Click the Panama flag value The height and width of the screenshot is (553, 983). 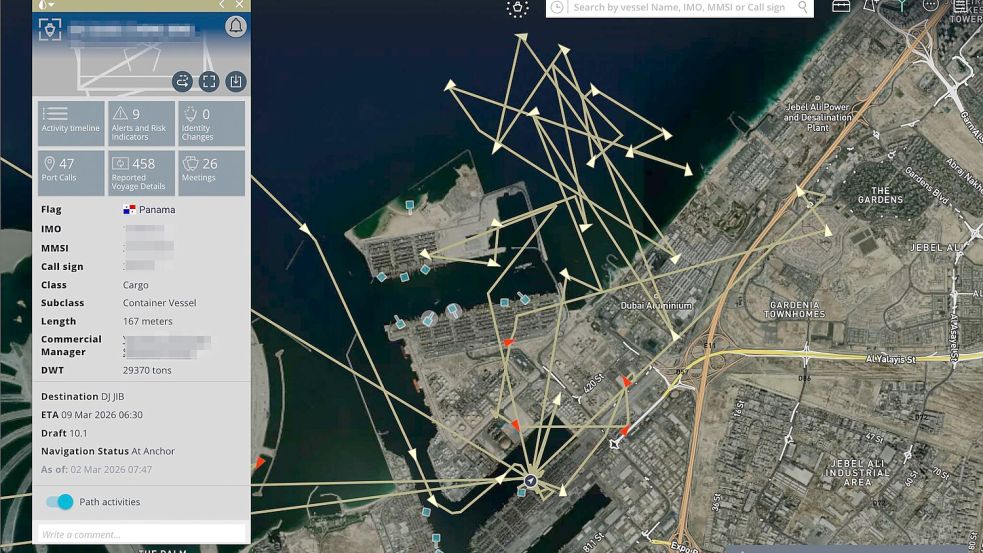(x=149, y=209)
